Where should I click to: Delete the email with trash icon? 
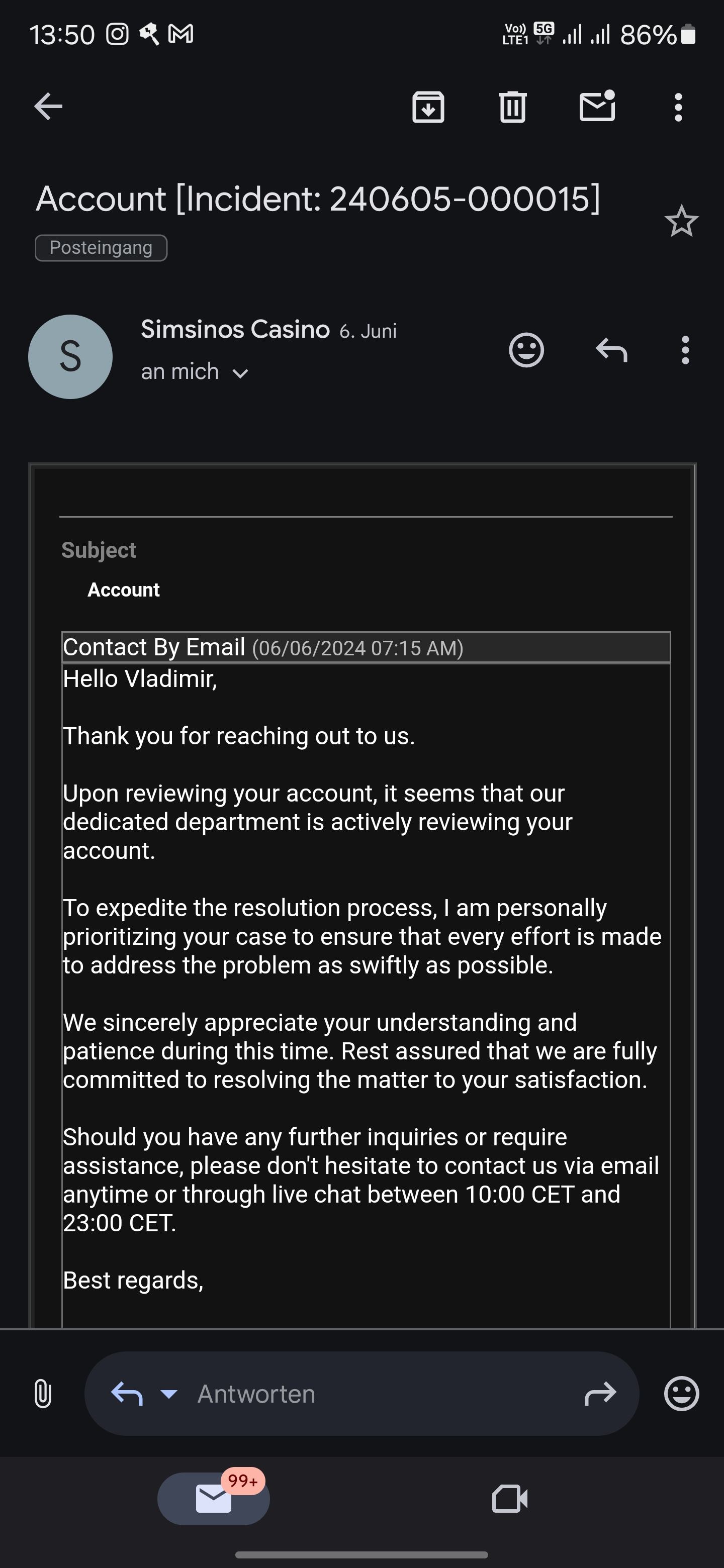pyautogui.click(x=512, y=107)
